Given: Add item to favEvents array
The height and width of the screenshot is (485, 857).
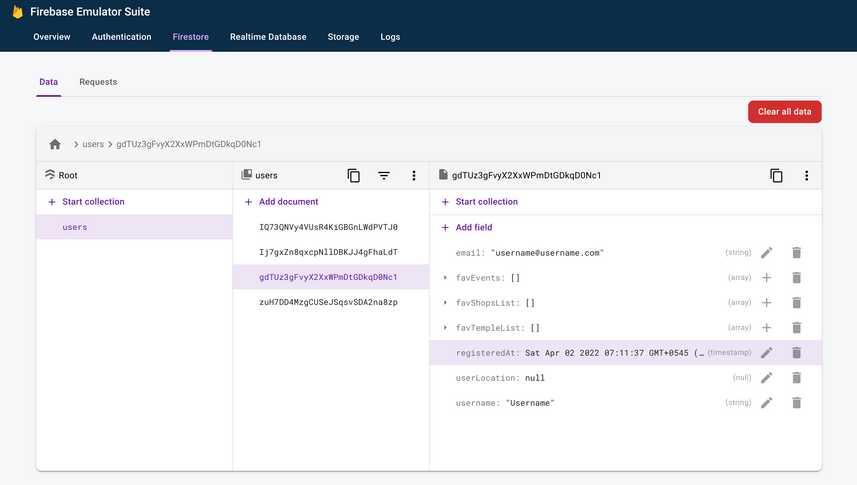Looking at the screenshot, I should point(767,278).
